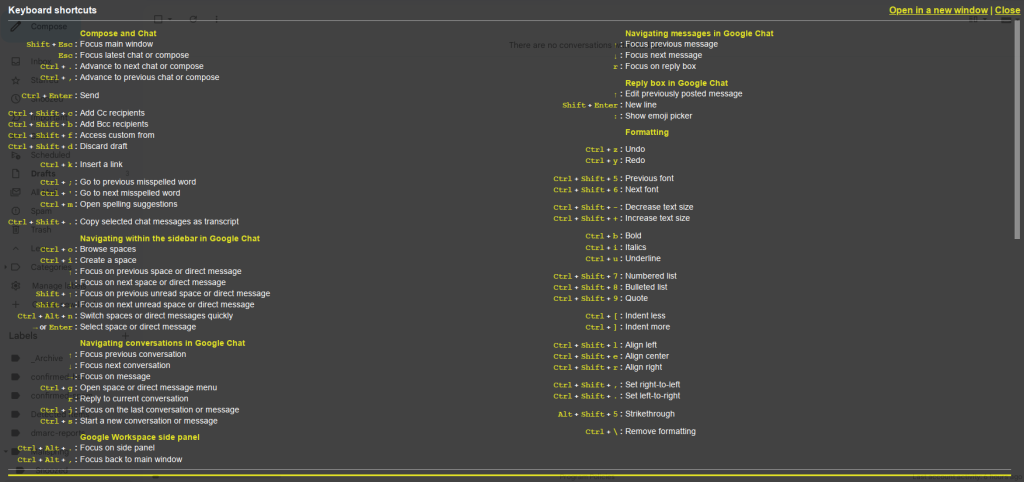This screenshot has width=1024, height=482.
Task: Click 'Add Cc recipients' shortcut text
Action: click(112, 113)
